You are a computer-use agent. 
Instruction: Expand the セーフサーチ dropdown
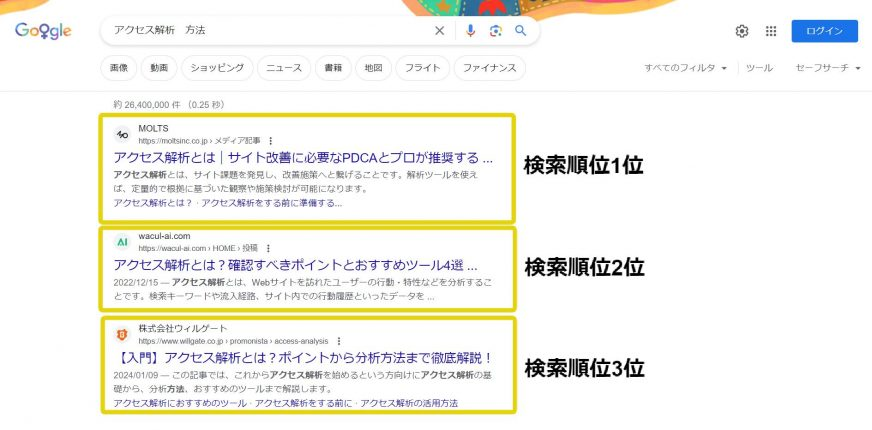pyautogui.click(x=828, y=68)
